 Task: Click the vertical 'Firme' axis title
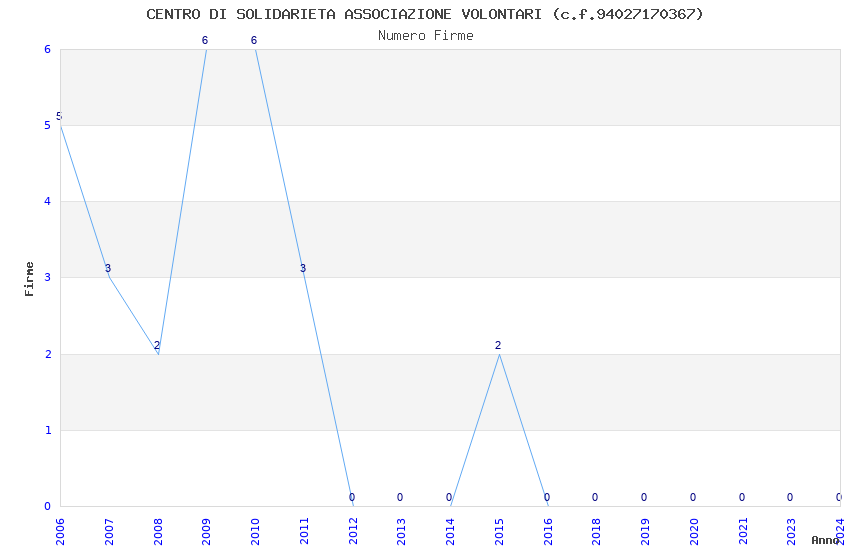click(29, 279)
